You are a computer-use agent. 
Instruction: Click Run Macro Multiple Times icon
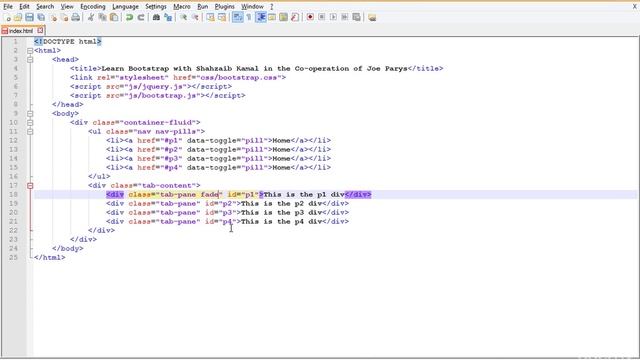click(345, 18)
